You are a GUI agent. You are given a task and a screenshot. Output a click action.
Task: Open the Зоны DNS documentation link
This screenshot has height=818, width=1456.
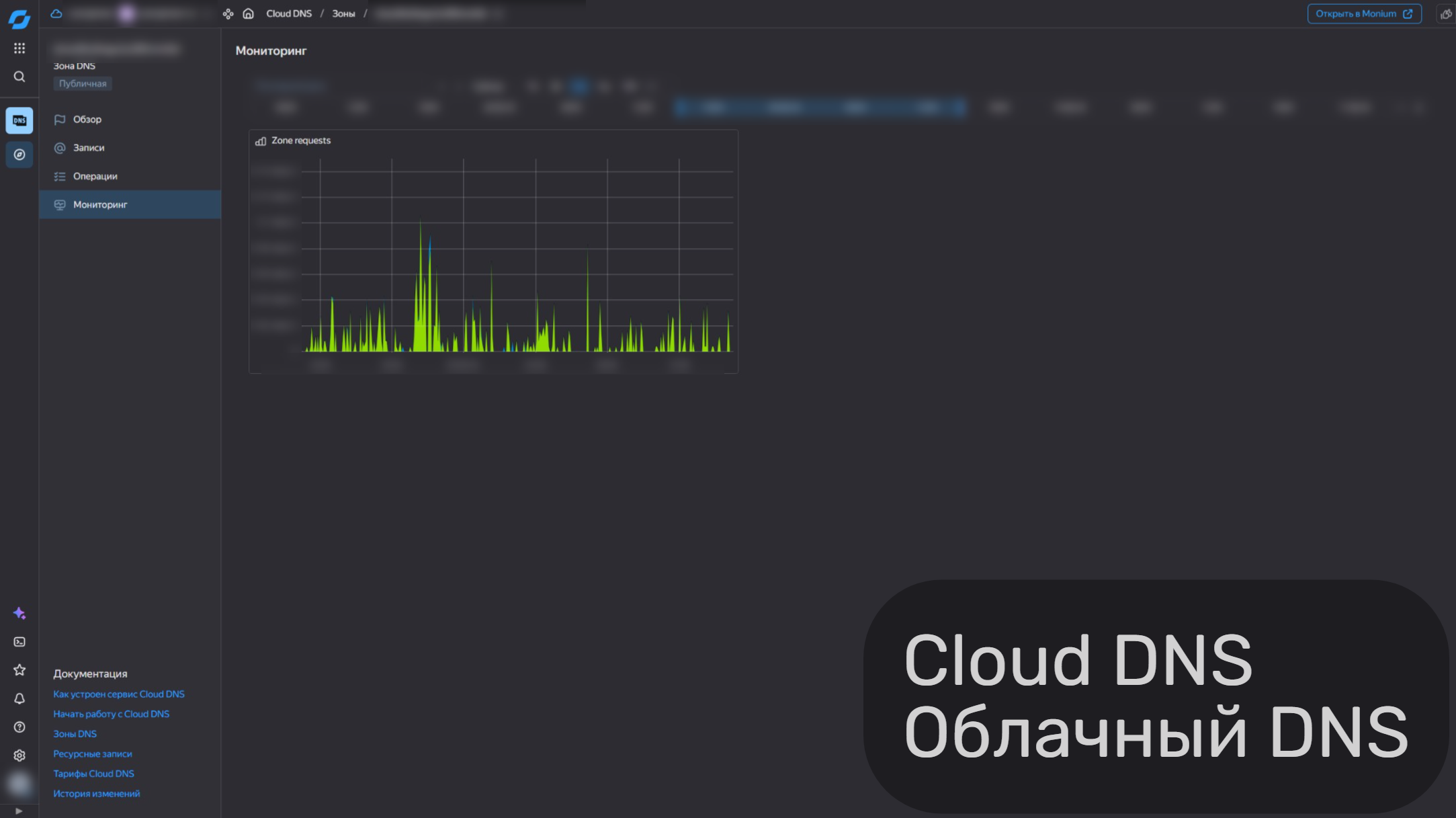pos(75,734)
